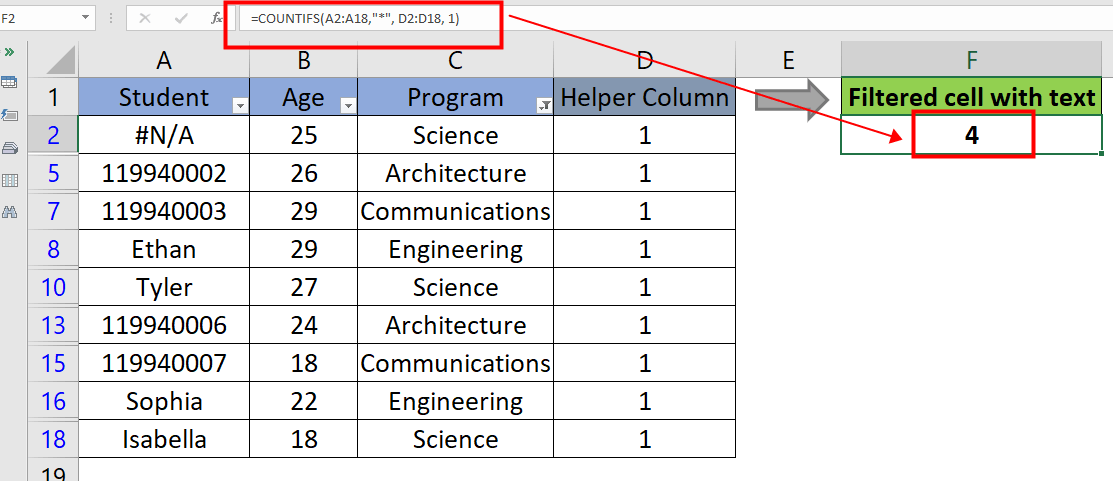Click the Cancel X formula icon

coord(146,18)
